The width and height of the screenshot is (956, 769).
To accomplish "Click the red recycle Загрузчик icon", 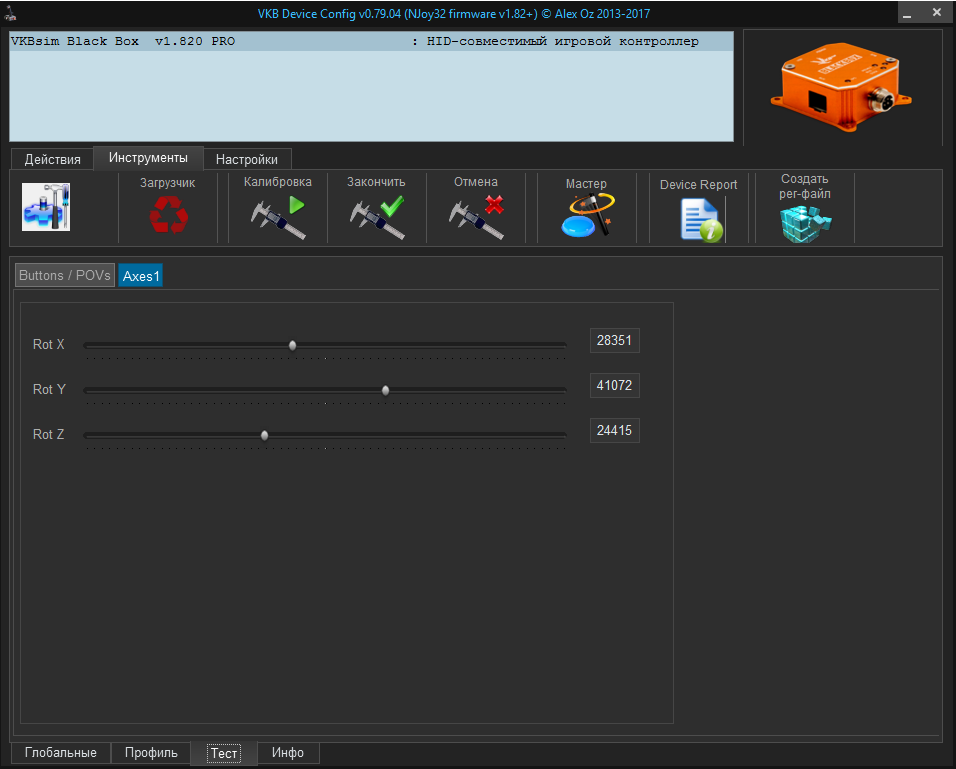I will [x=168, y=215].
